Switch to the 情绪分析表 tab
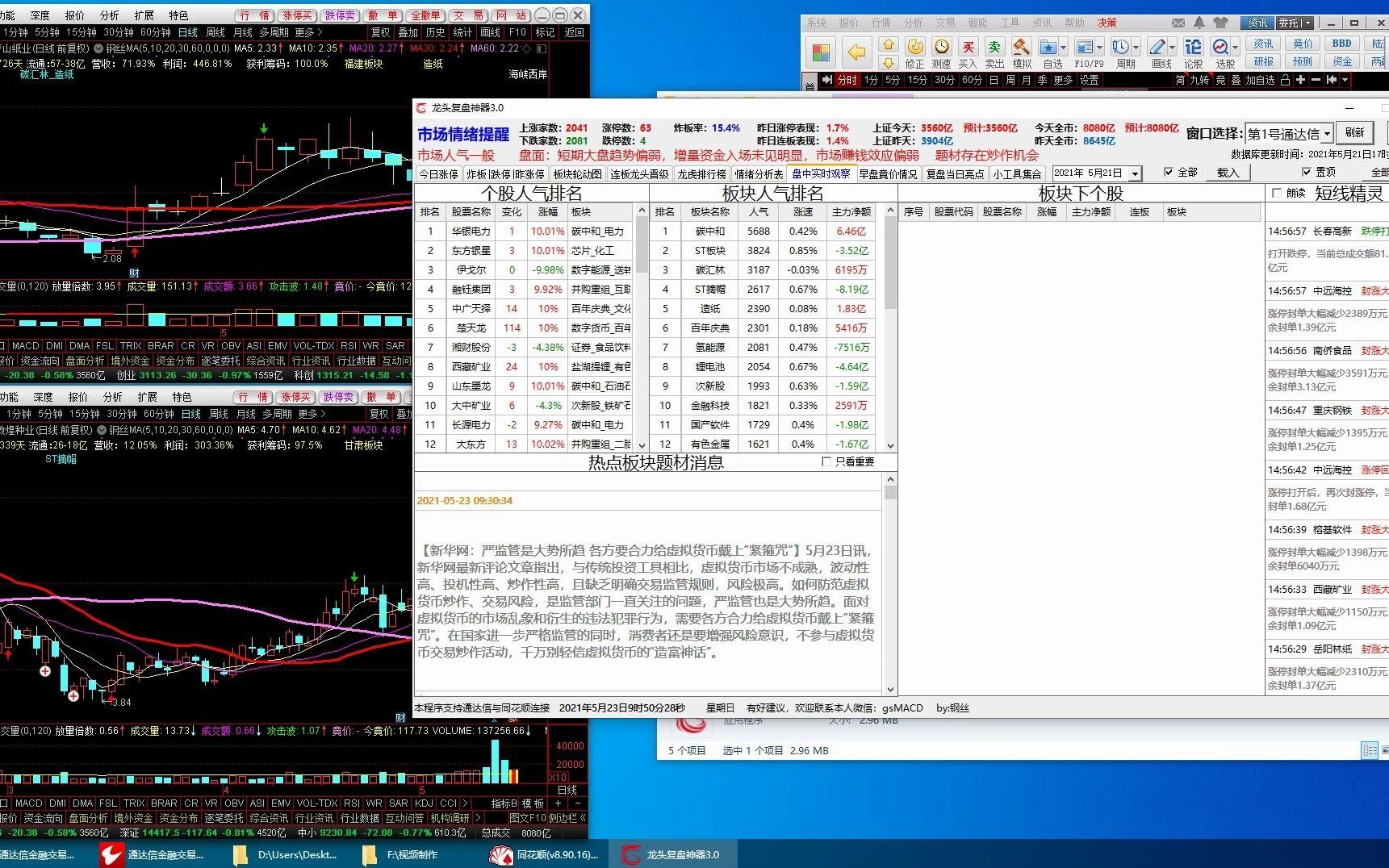The height and width of the screenshot is (868, 1389). [758, 173]
